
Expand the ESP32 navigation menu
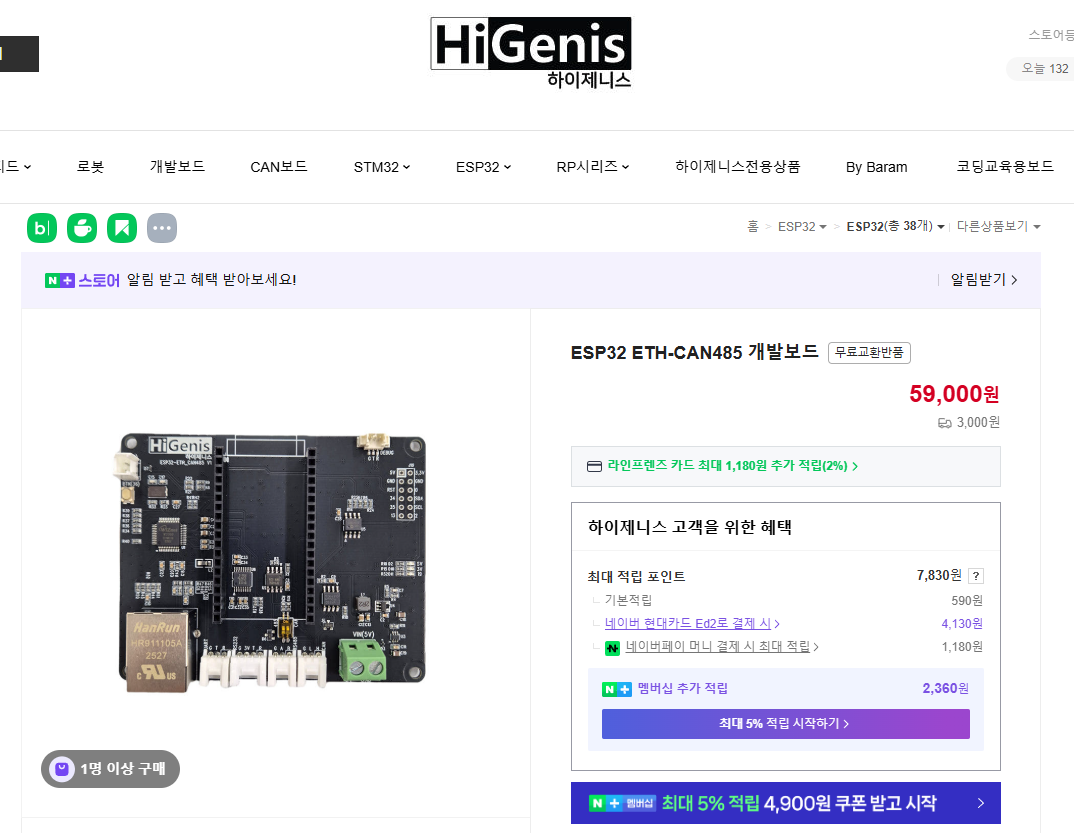483,167
